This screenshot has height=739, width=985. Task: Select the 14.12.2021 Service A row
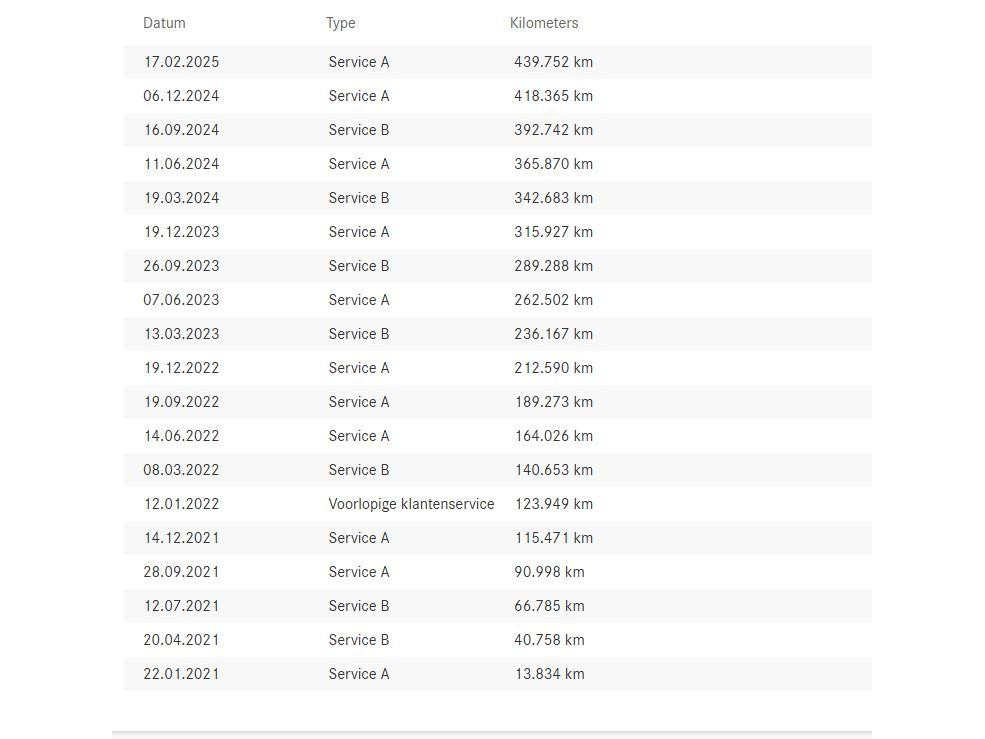click(x=497, y=538)
